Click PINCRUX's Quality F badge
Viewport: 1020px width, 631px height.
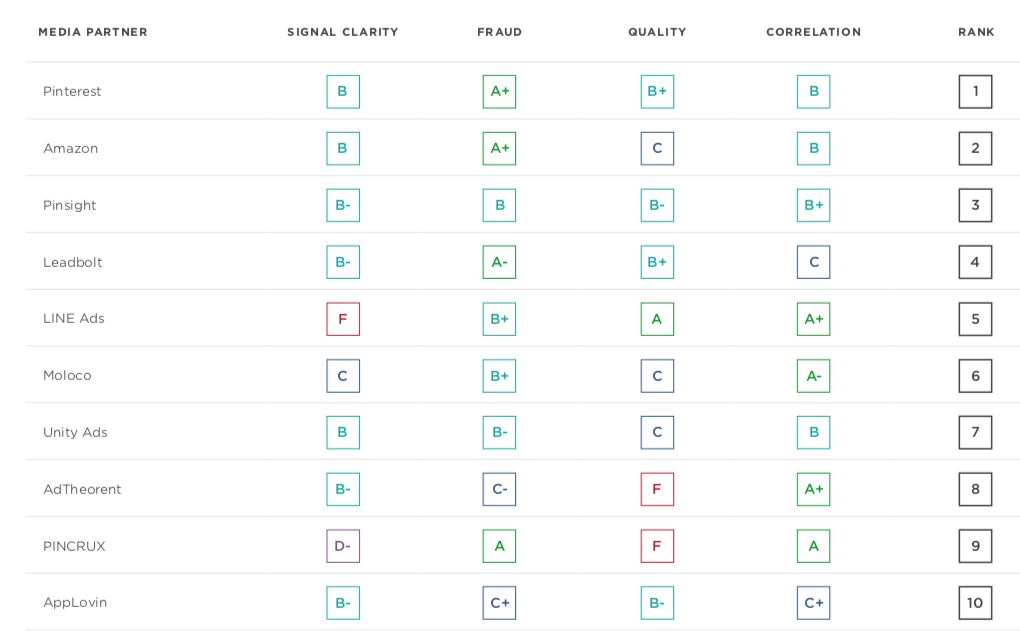[657, 546]
